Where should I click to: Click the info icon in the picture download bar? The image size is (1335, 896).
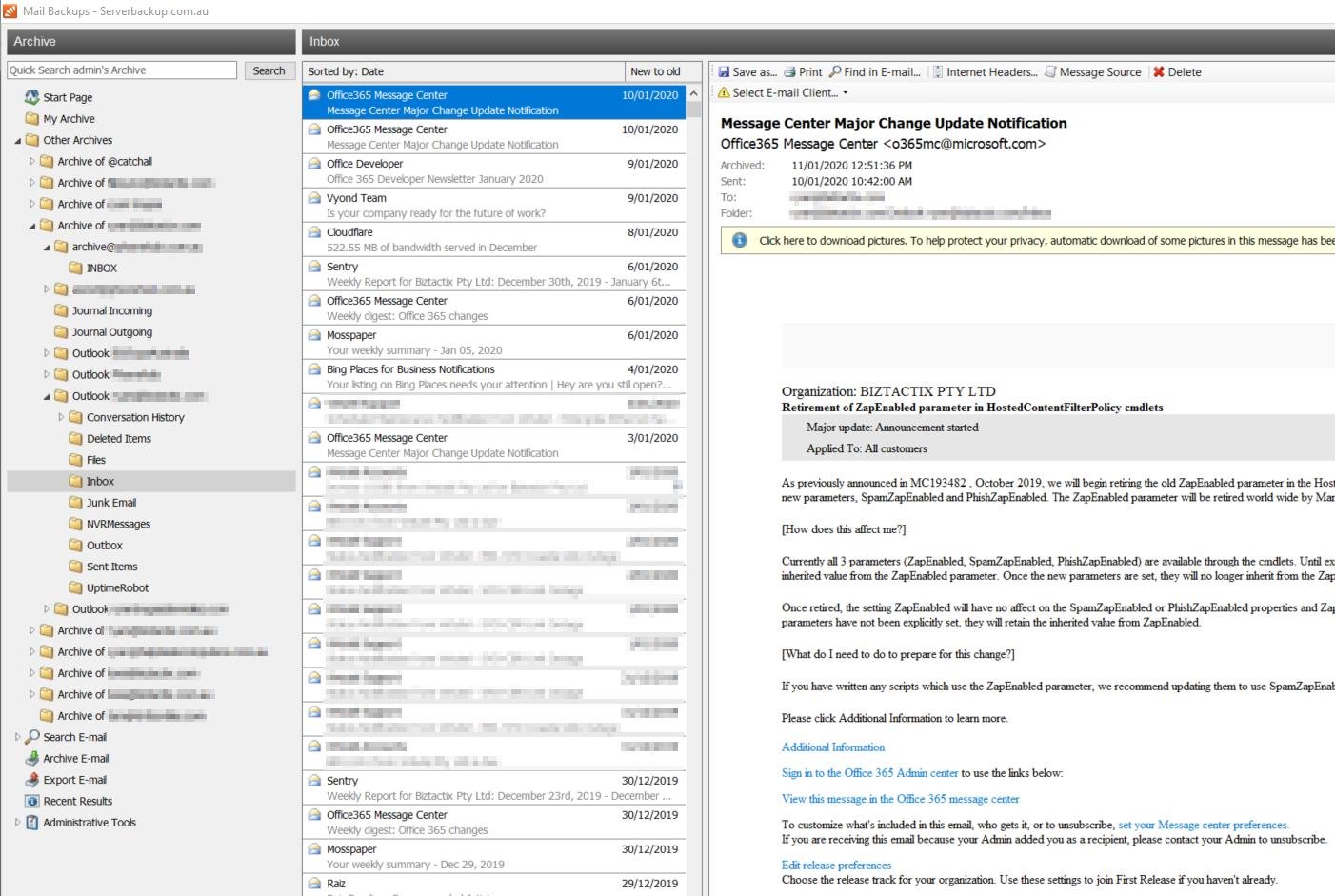tap(739, 240)
